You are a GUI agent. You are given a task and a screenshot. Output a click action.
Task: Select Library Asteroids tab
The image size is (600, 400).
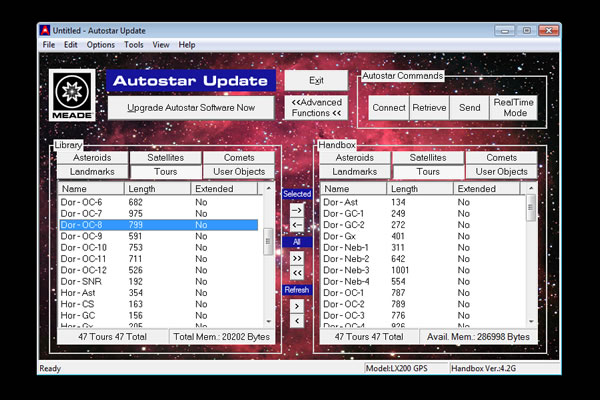tap(92, 158)
